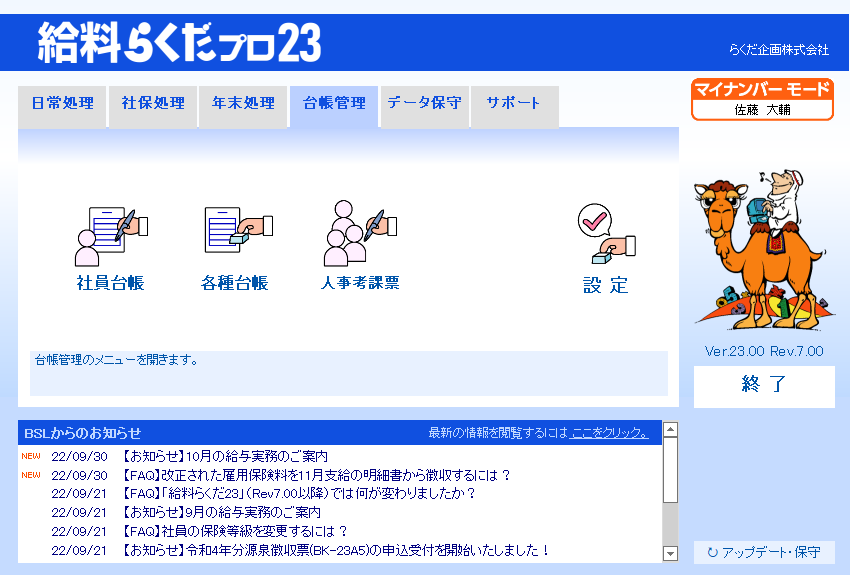Viewport: 850px width, 575px height.
Task: Open 10月の給与実務のご案内 notice
Action: (x=223, y=456)
